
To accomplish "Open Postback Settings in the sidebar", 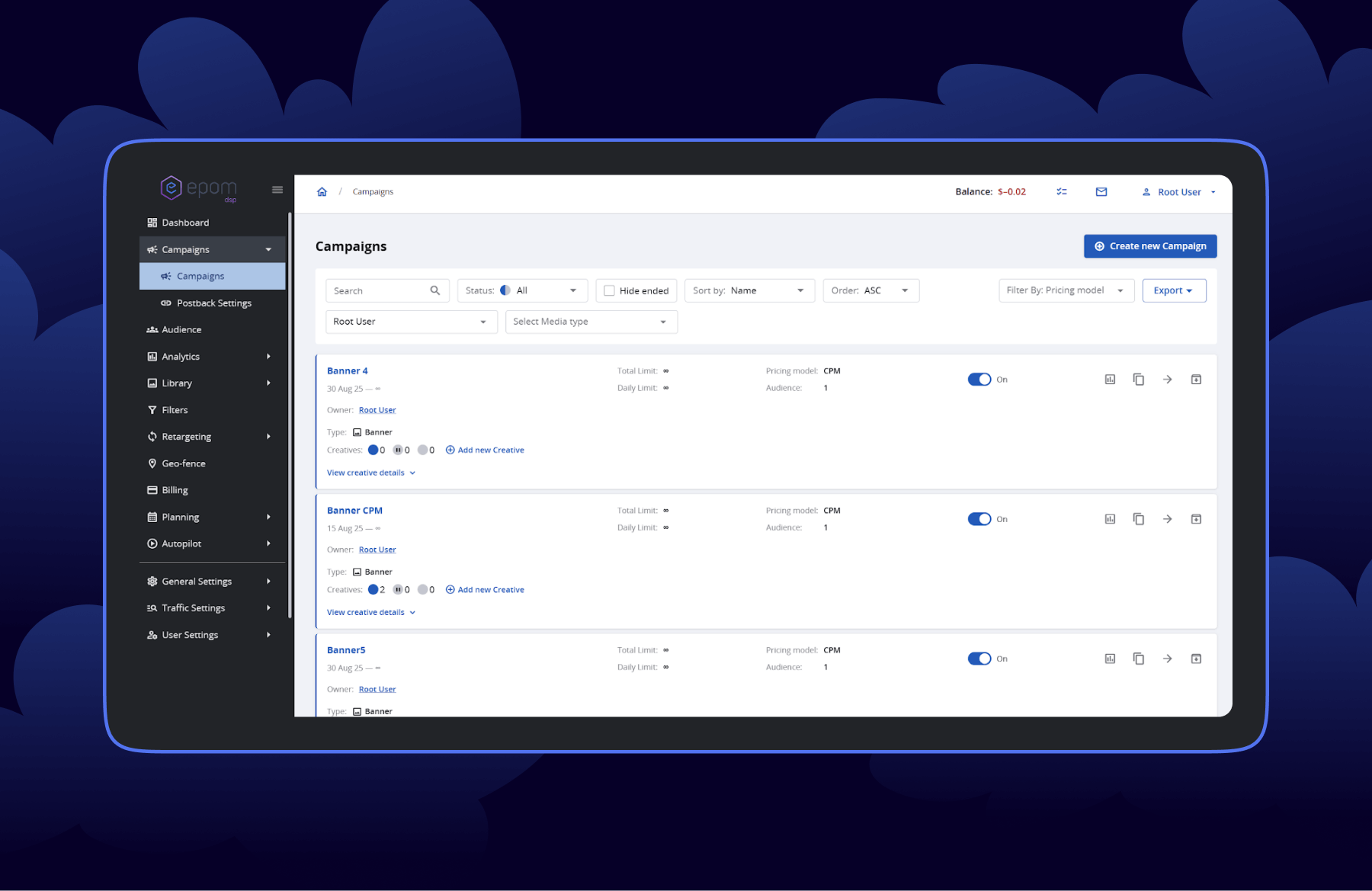I will [x=213, y=303].
